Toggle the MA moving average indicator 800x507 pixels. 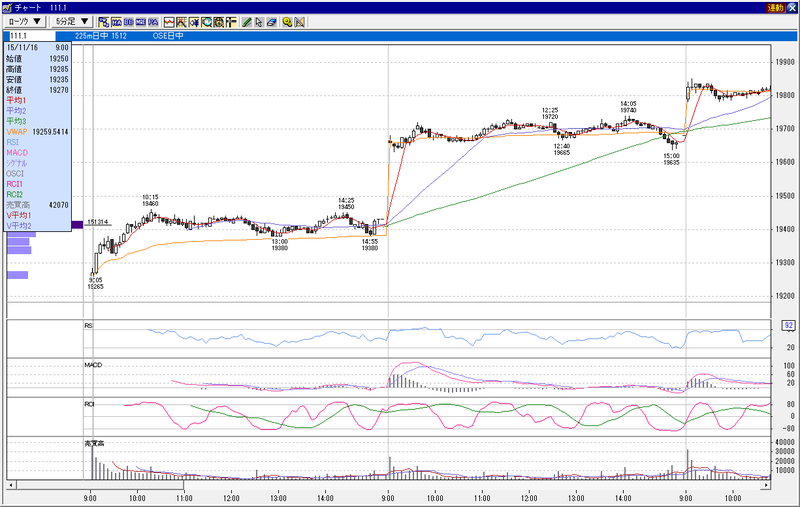[x=116, y=22]
